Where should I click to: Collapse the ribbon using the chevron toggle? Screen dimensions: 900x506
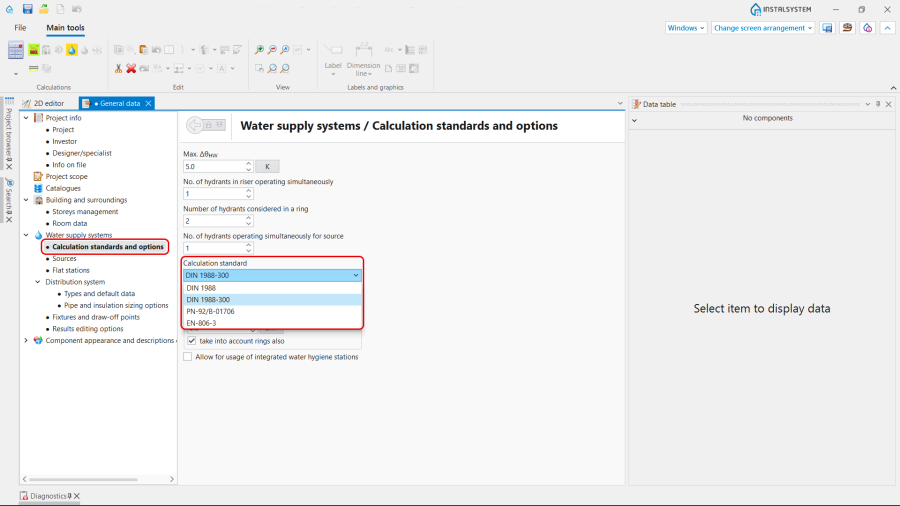(887, 28)
